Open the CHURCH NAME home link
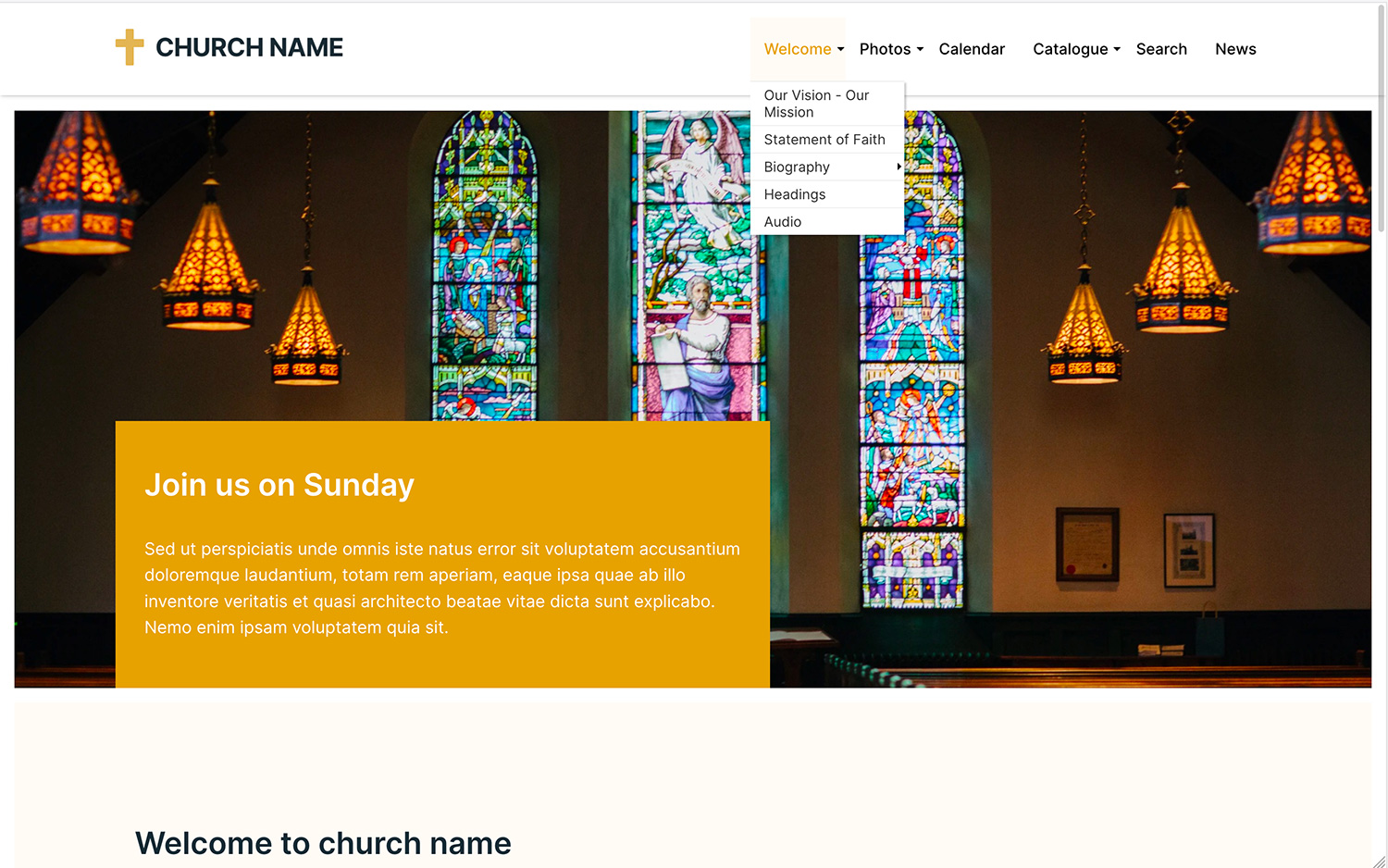 tap(249, 47)
